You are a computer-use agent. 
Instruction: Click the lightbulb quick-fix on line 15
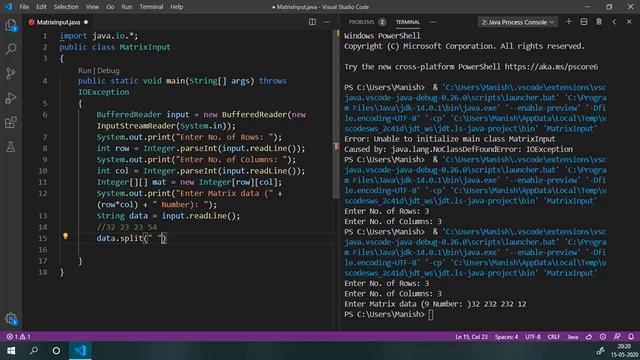(65, 236)
